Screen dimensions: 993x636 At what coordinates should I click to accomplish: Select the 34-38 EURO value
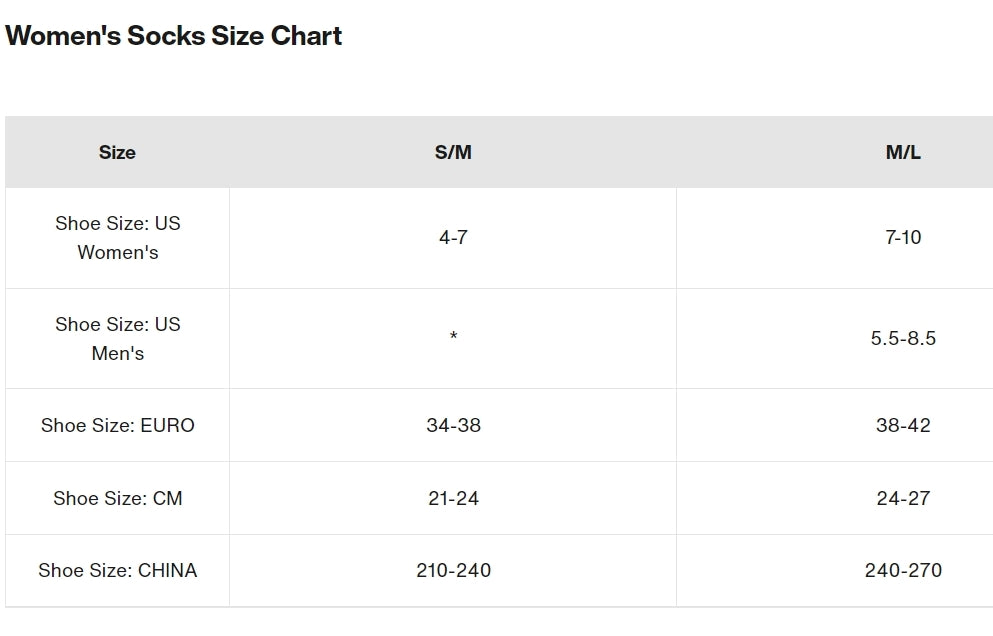click(x=453, y=425)
